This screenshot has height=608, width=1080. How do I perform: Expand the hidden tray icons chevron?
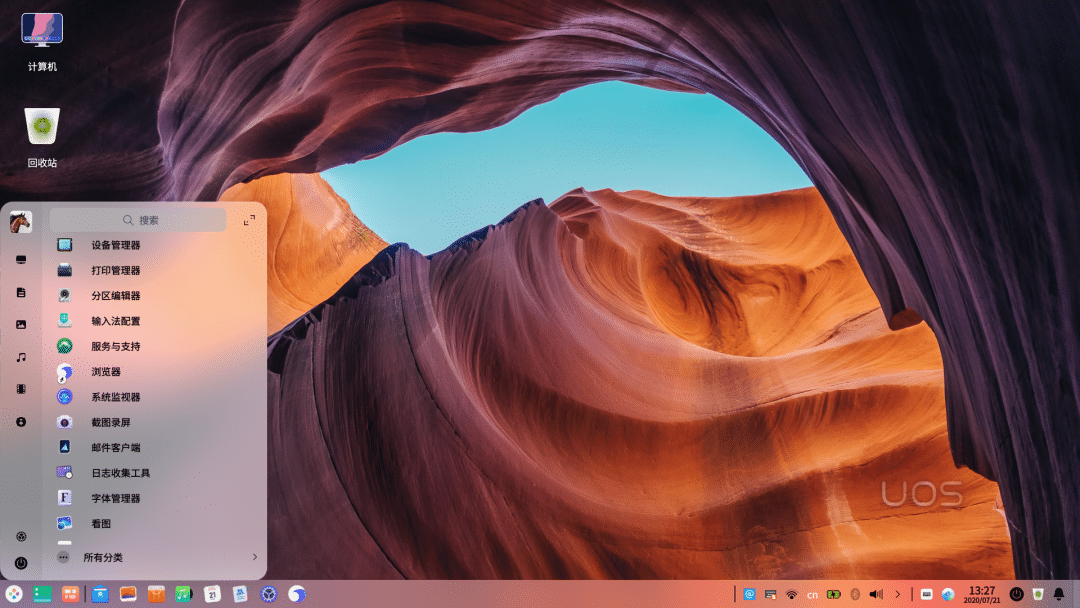[897, 594]
